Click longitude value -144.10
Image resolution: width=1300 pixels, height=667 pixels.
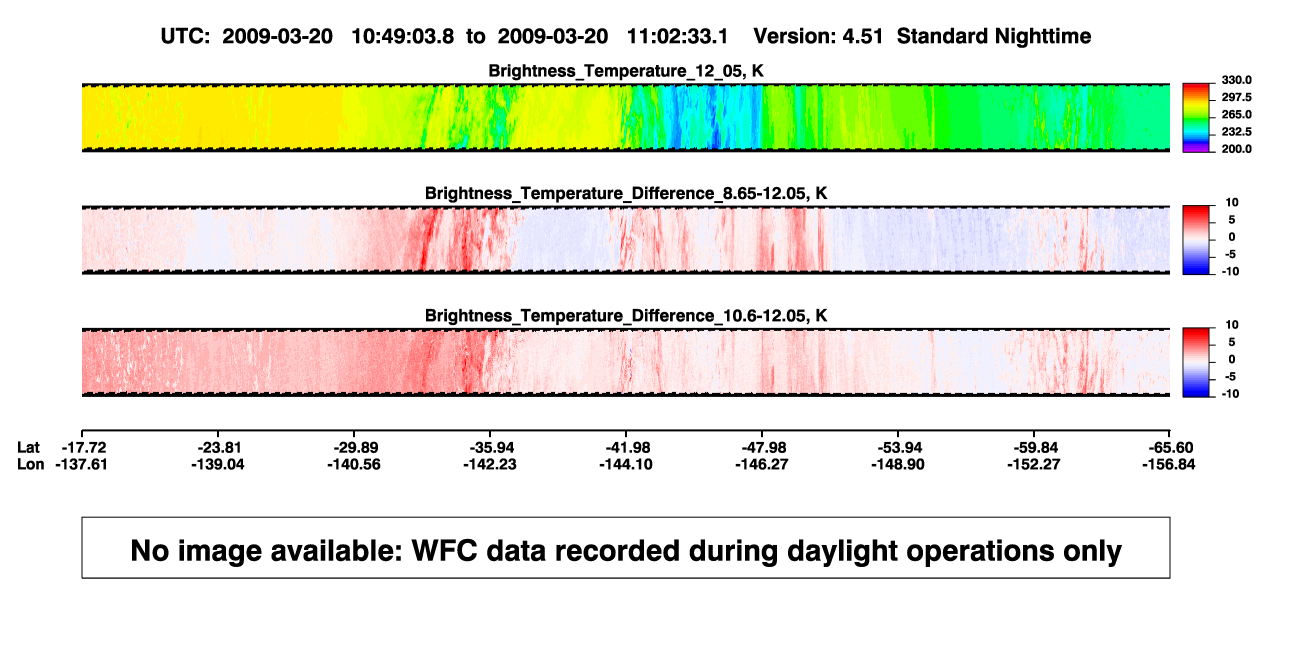626,464
